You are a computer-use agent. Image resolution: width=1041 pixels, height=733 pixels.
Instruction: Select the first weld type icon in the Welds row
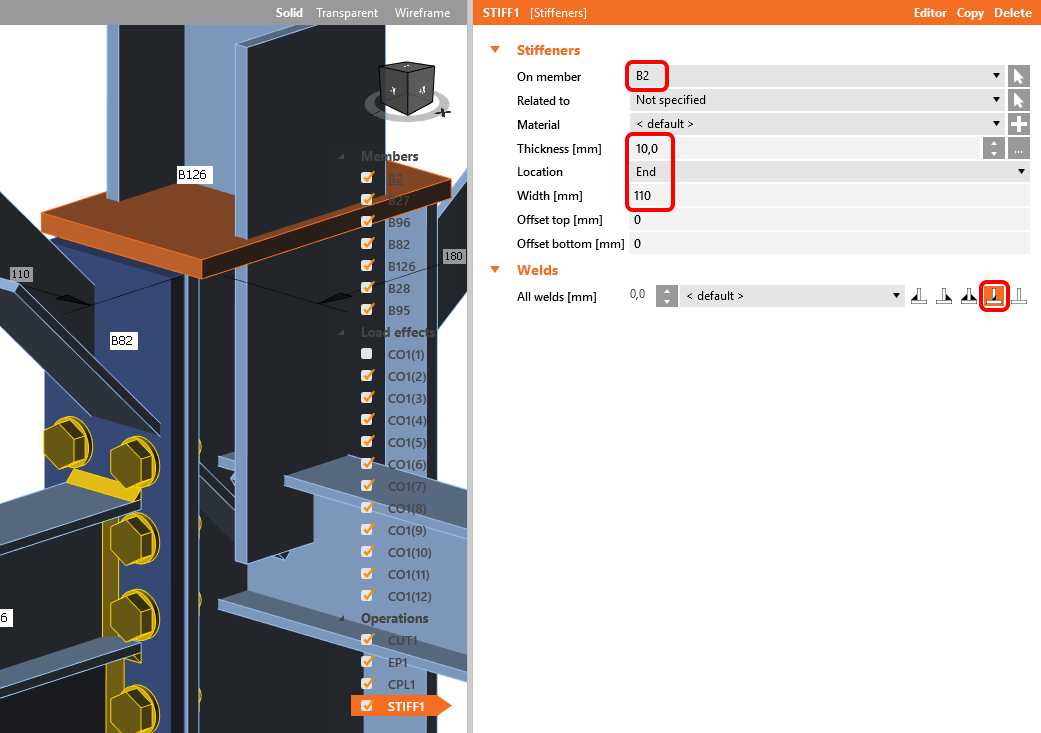[919, 296]
